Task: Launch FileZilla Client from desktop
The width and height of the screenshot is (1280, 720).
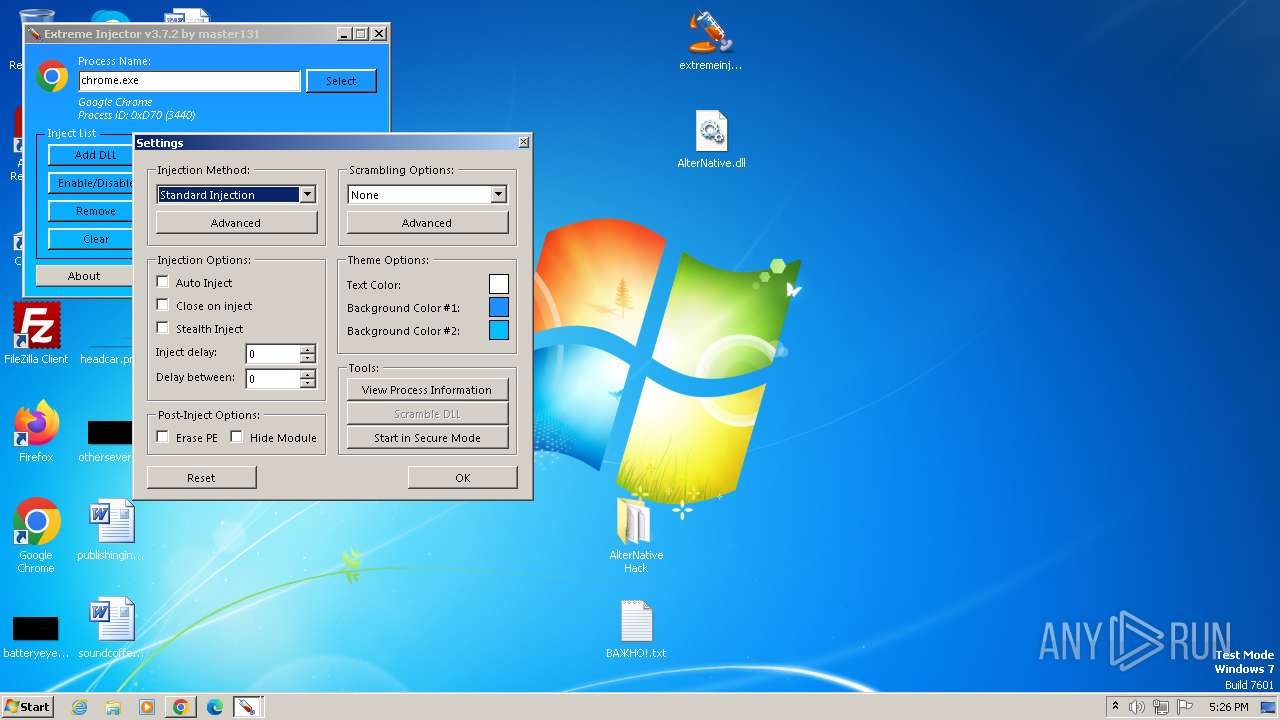Action: 36,334
